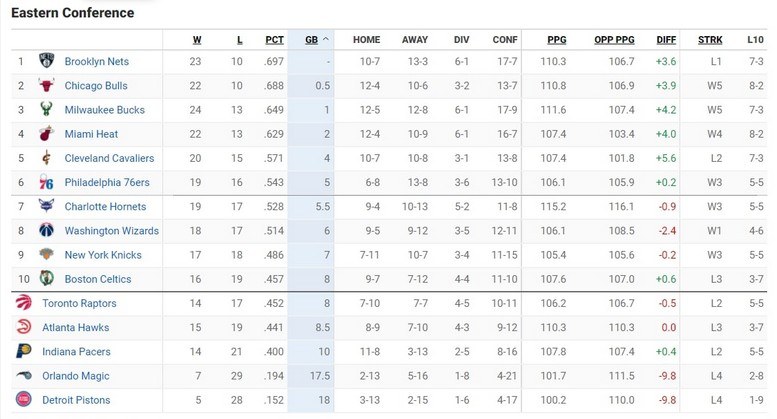
Task: Click the Milwaukee Bucks logo icon
Action: click(x=46, y=110)
